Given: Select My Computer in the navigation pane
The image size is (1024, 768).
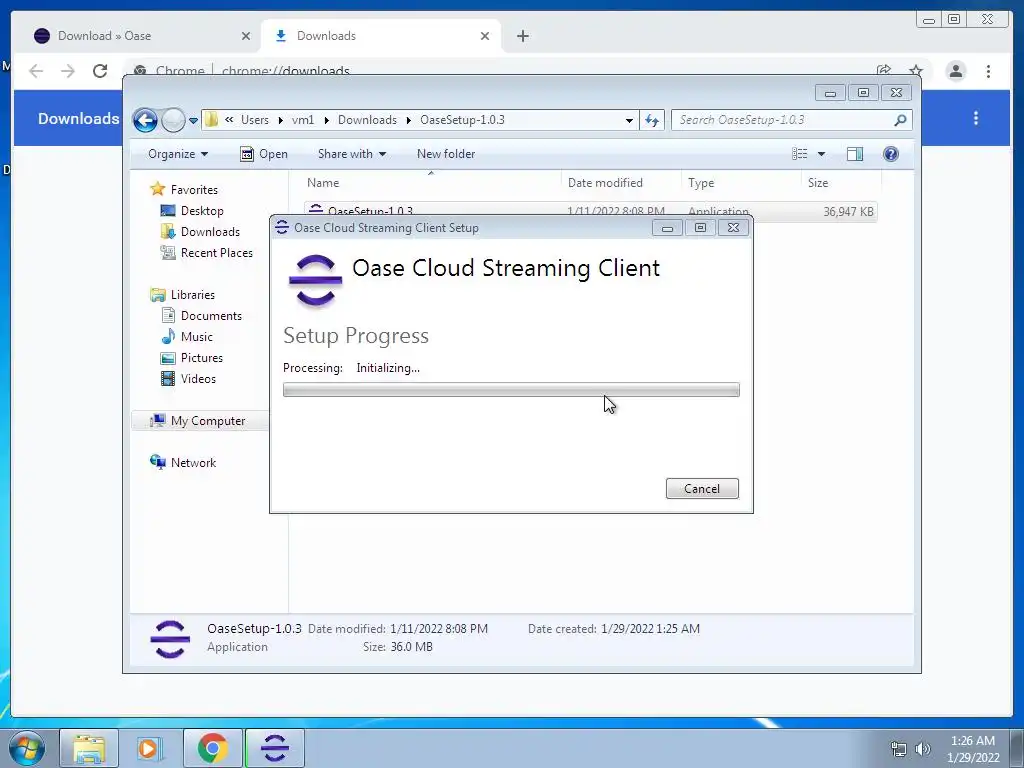Looking at the screenshot, I should 208,421.
